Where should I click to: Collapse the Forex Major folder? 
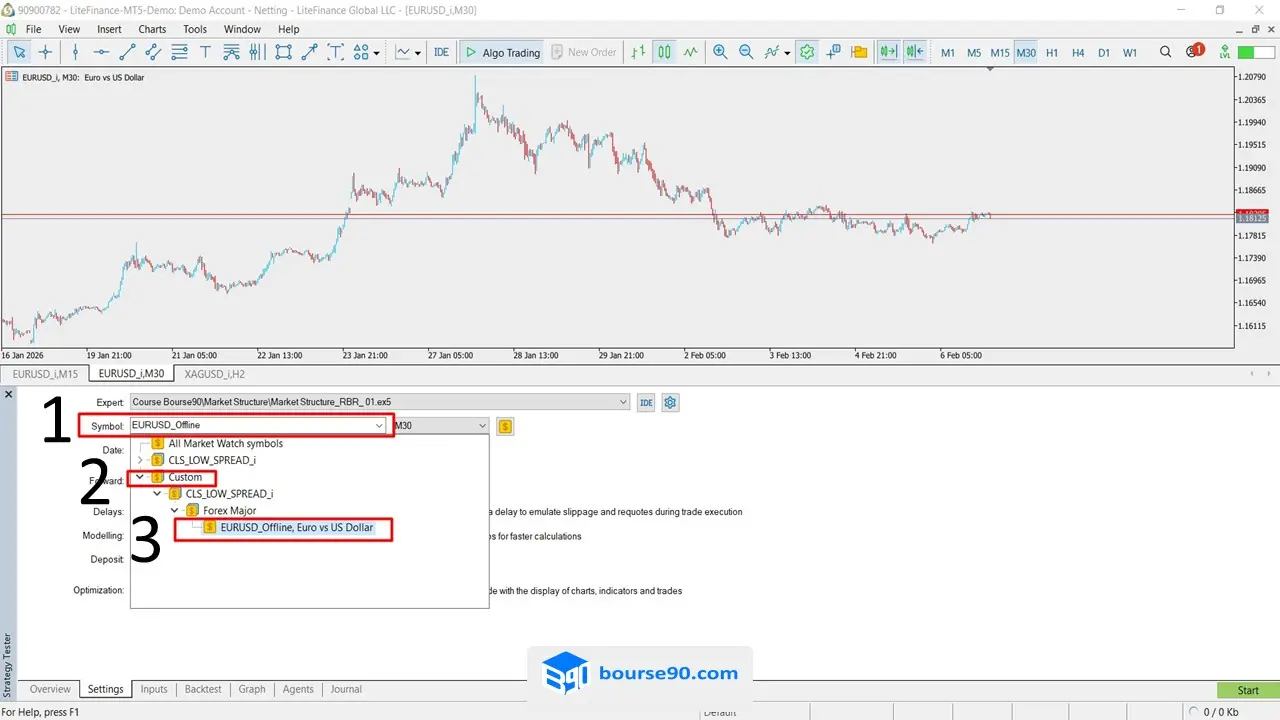[x=175, y=510]
